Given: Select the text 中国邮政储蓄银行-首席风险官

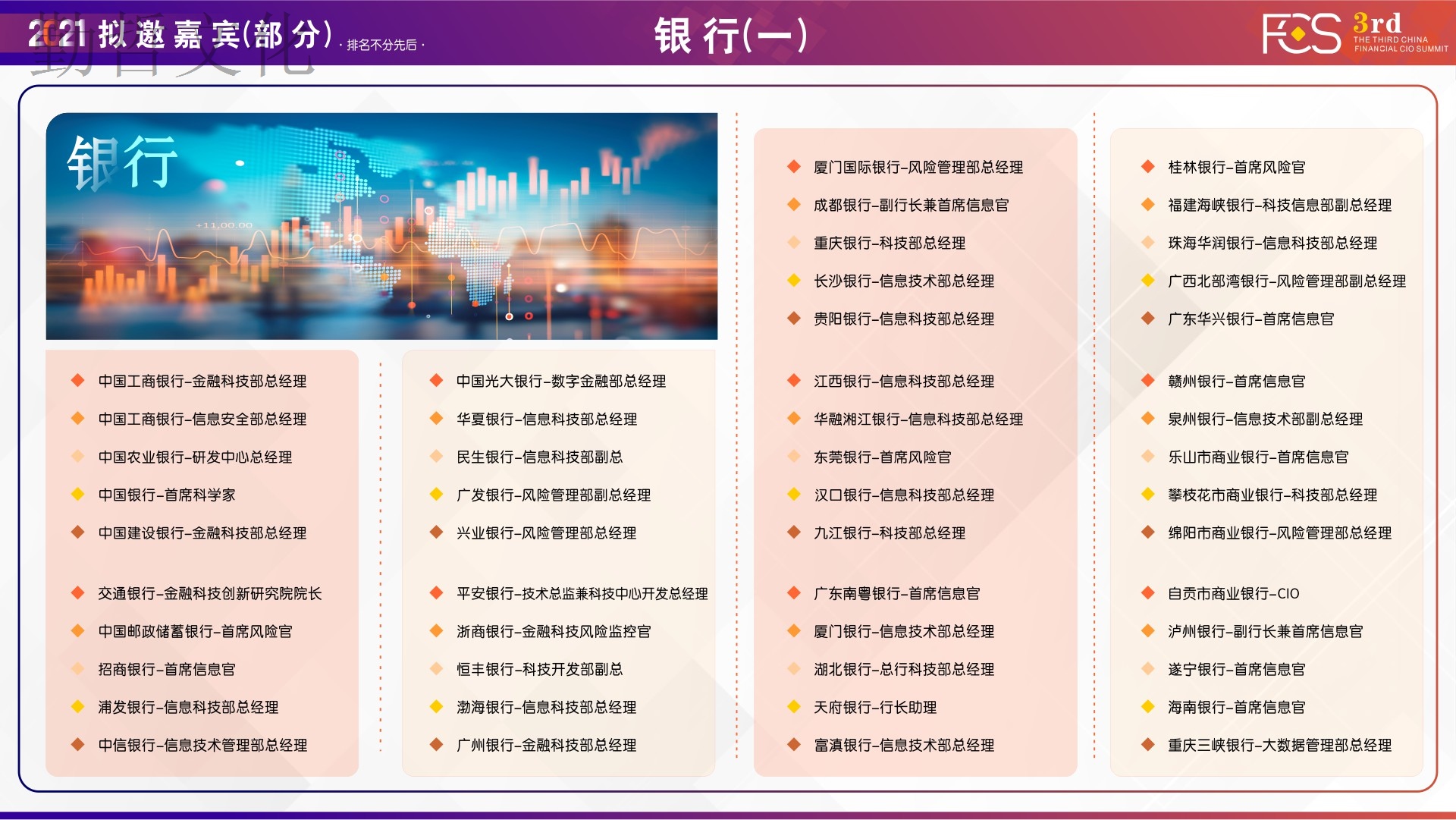Looking at the screenshot, I should point(196,631).
